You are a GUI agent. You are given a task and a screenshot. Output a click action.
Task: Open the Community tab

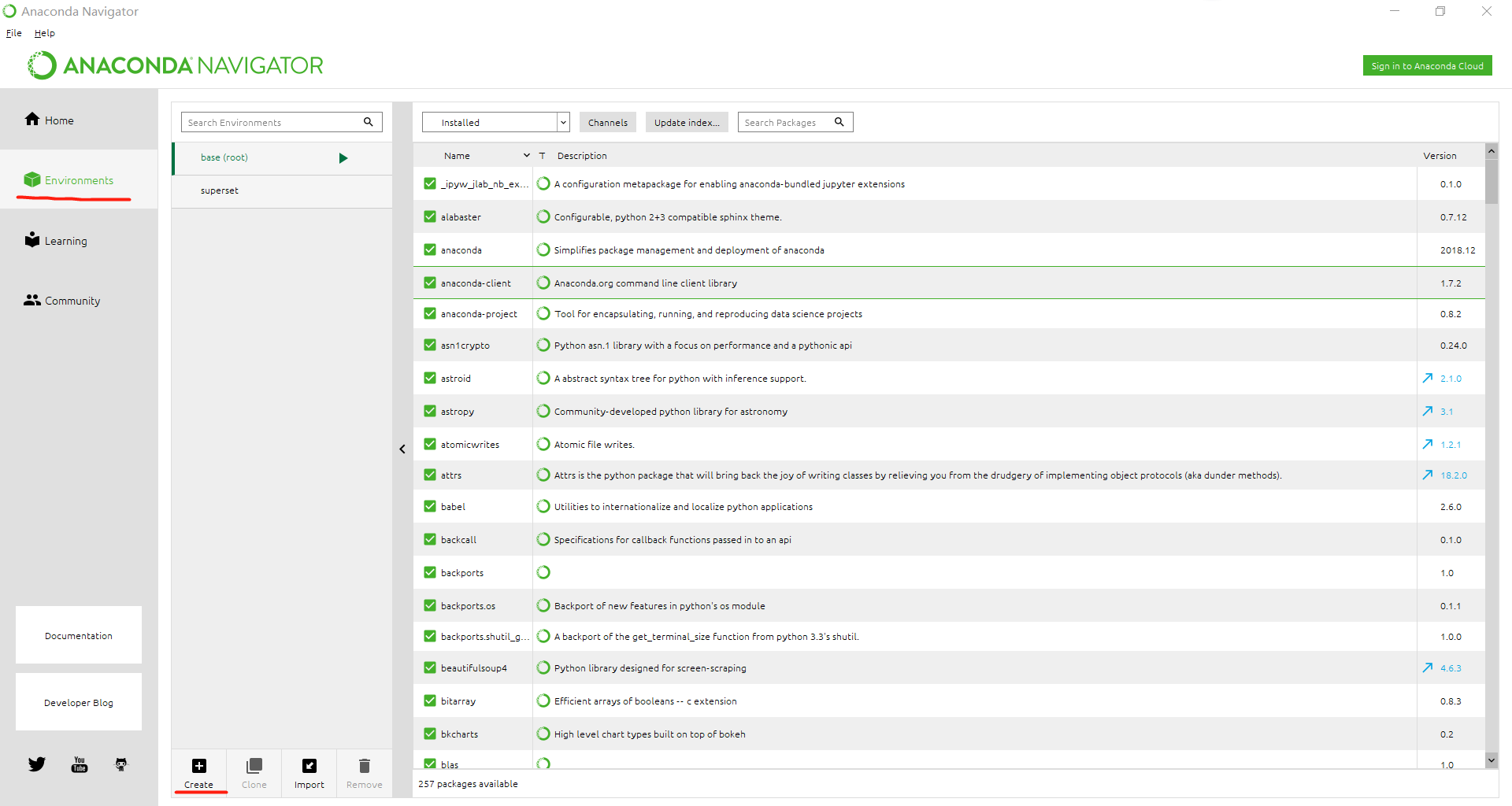(x=79, y=301)
